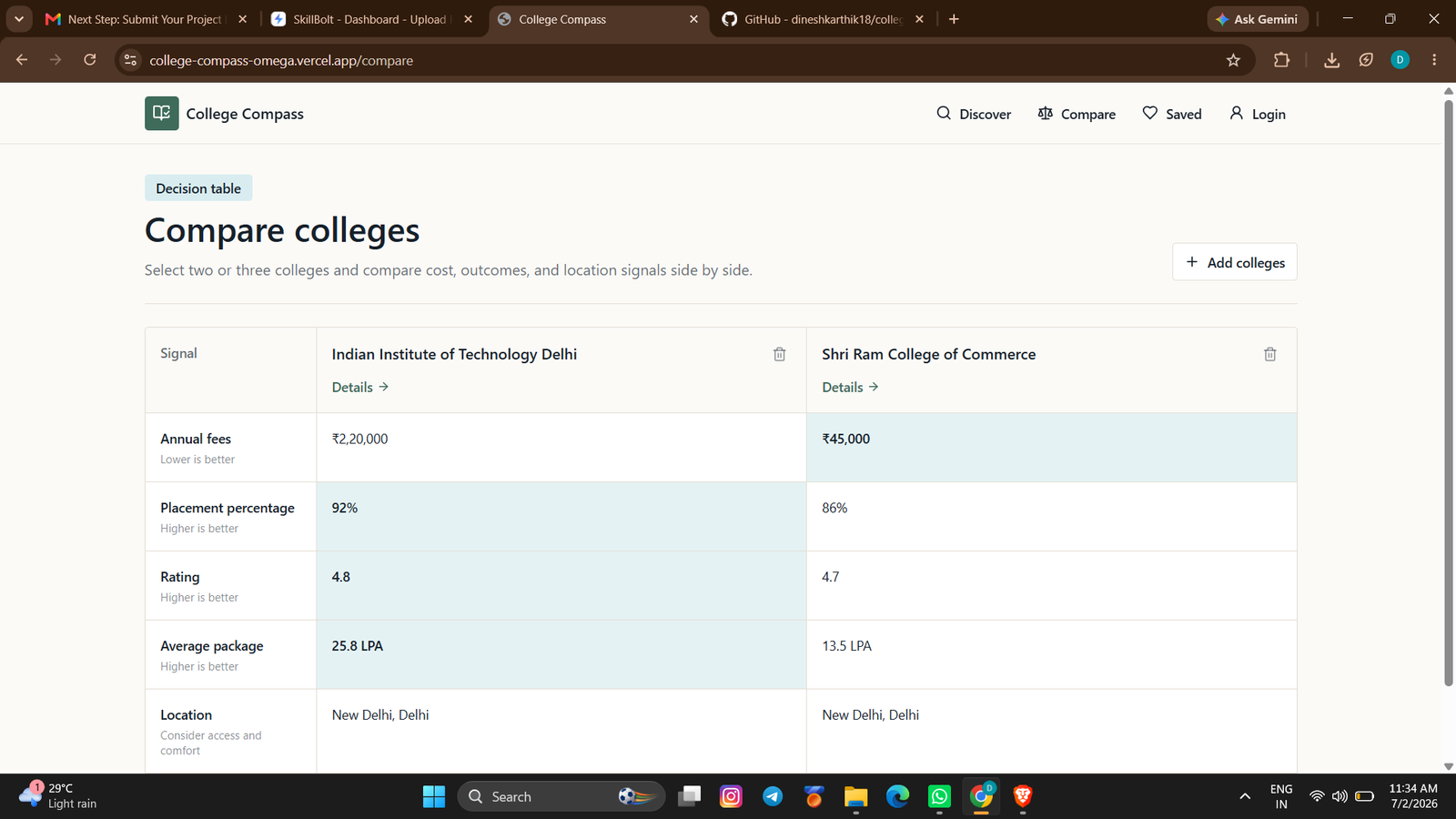Open browser extensions puzzle icon
The image size is (1456, 819).
point(1281,60)
